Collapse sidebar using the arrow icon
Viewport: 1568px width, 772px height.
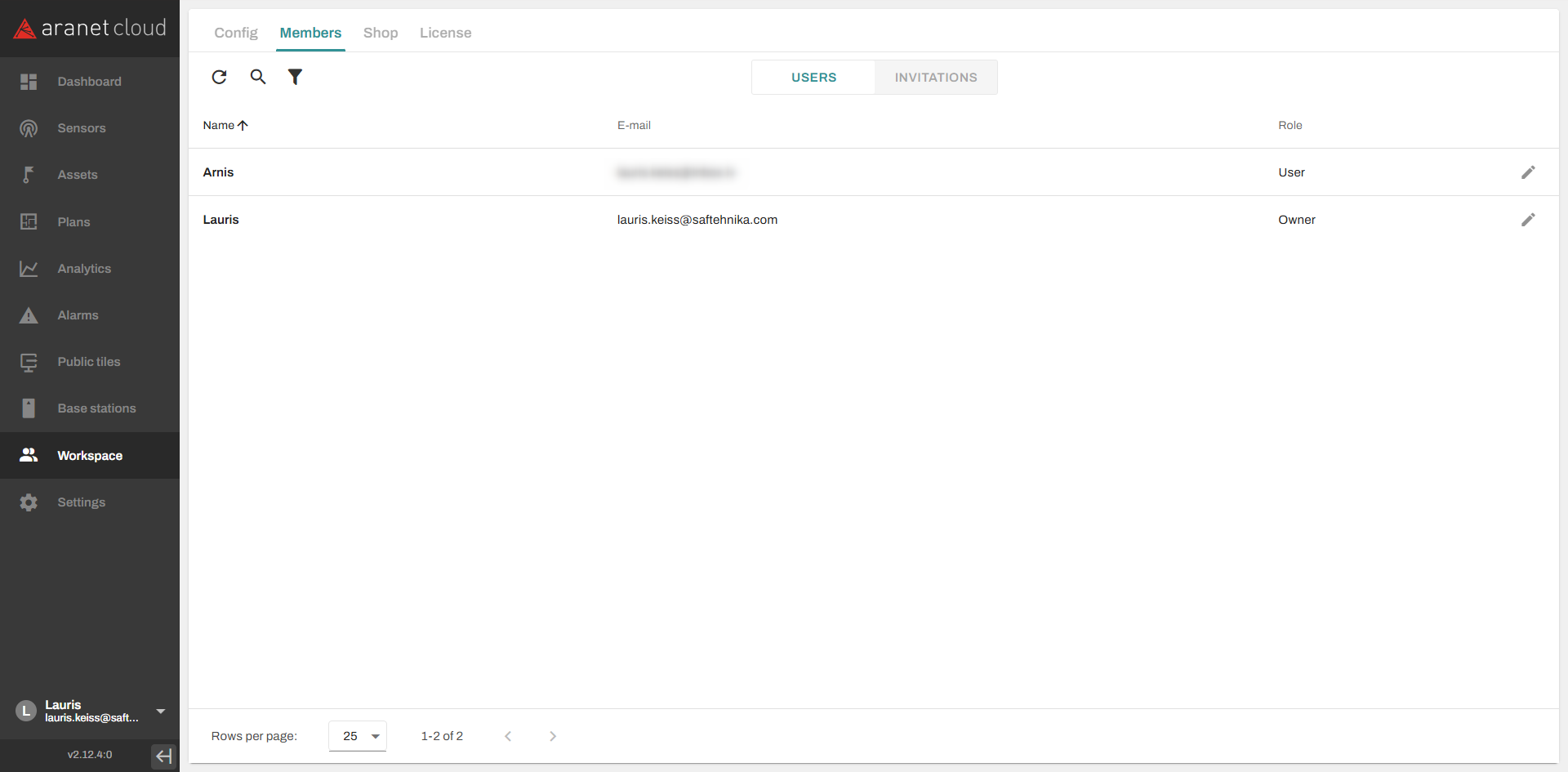(x=163, y=756)
